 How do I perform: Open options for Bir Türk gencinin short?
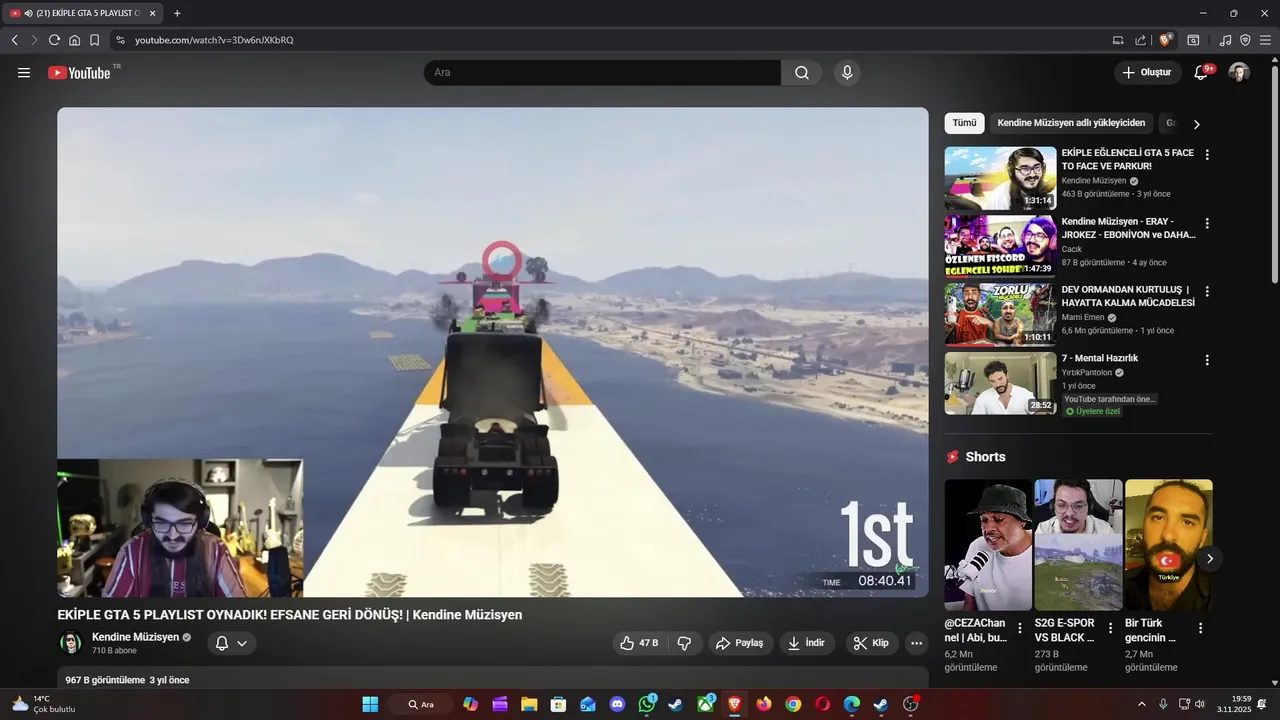[x=1200, y=628]
